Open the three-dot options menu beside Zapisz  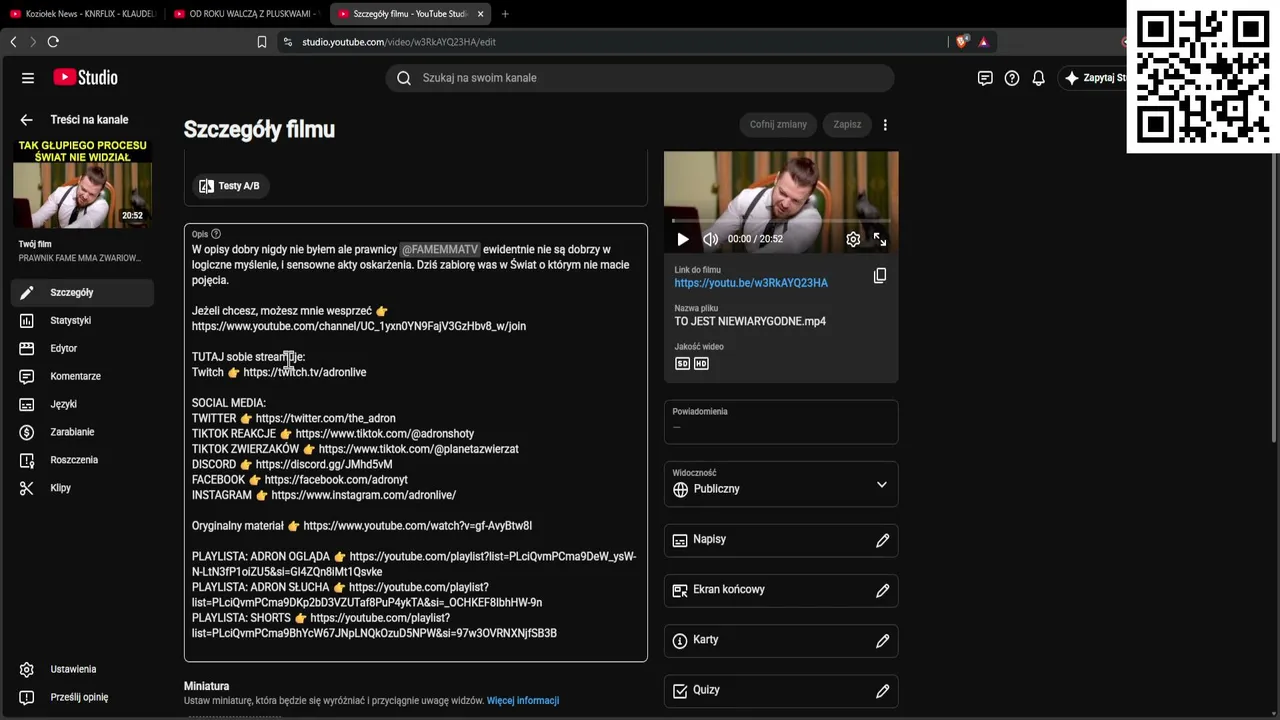885,125
